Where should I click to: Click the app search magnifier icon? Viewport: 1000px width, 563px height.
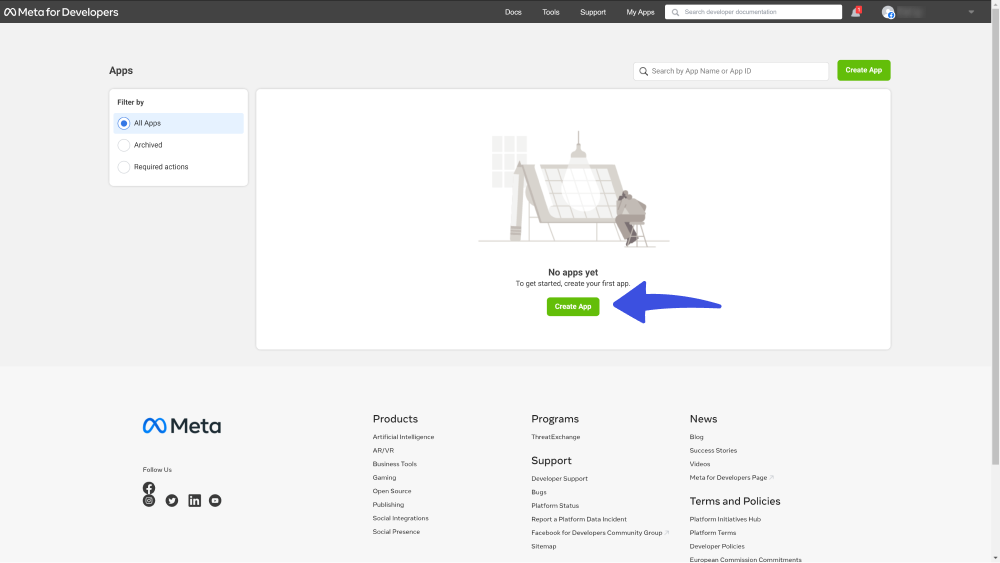(643, 71)
